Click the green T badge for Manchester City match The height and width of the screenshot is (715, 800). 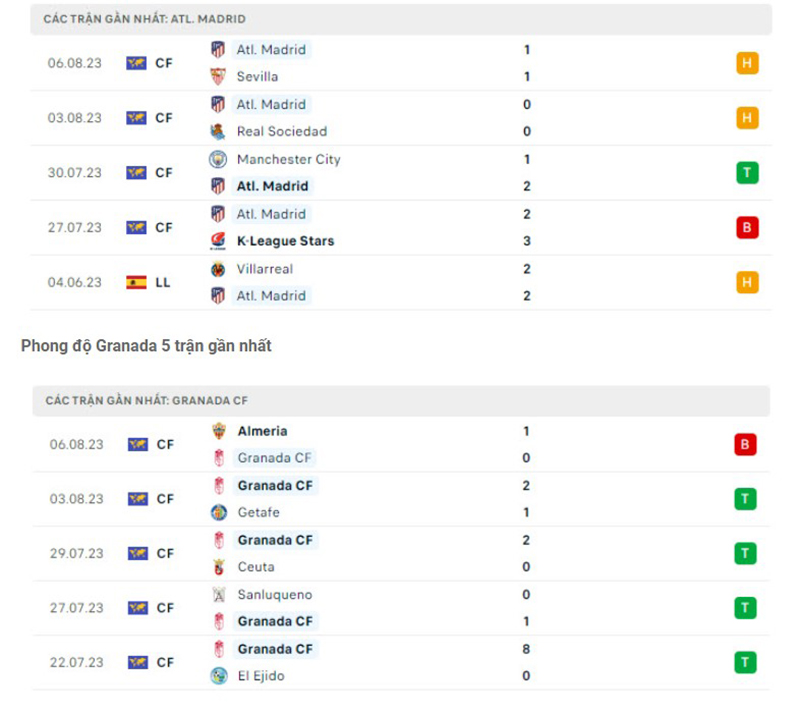pos(744,172)
